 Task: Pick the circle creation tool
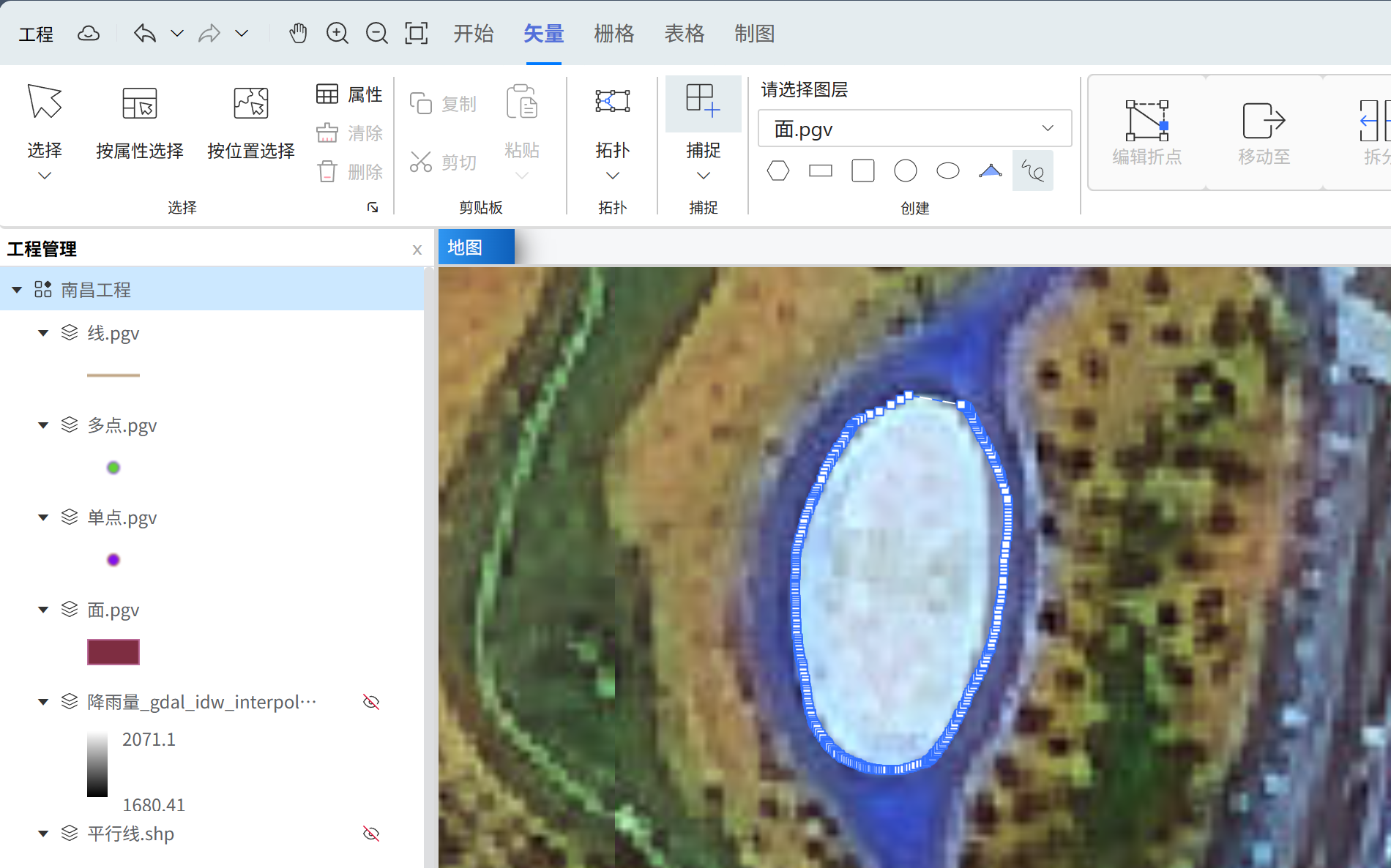coord(906,171)
